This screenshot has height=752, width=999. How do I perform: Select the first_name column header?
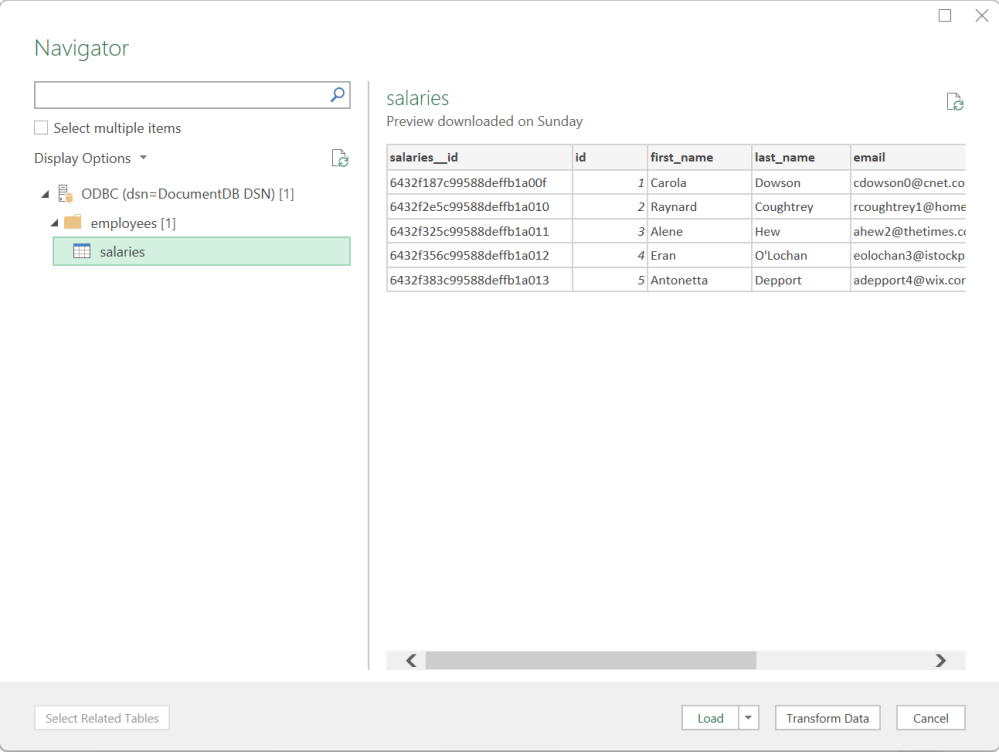coord(698,157)
